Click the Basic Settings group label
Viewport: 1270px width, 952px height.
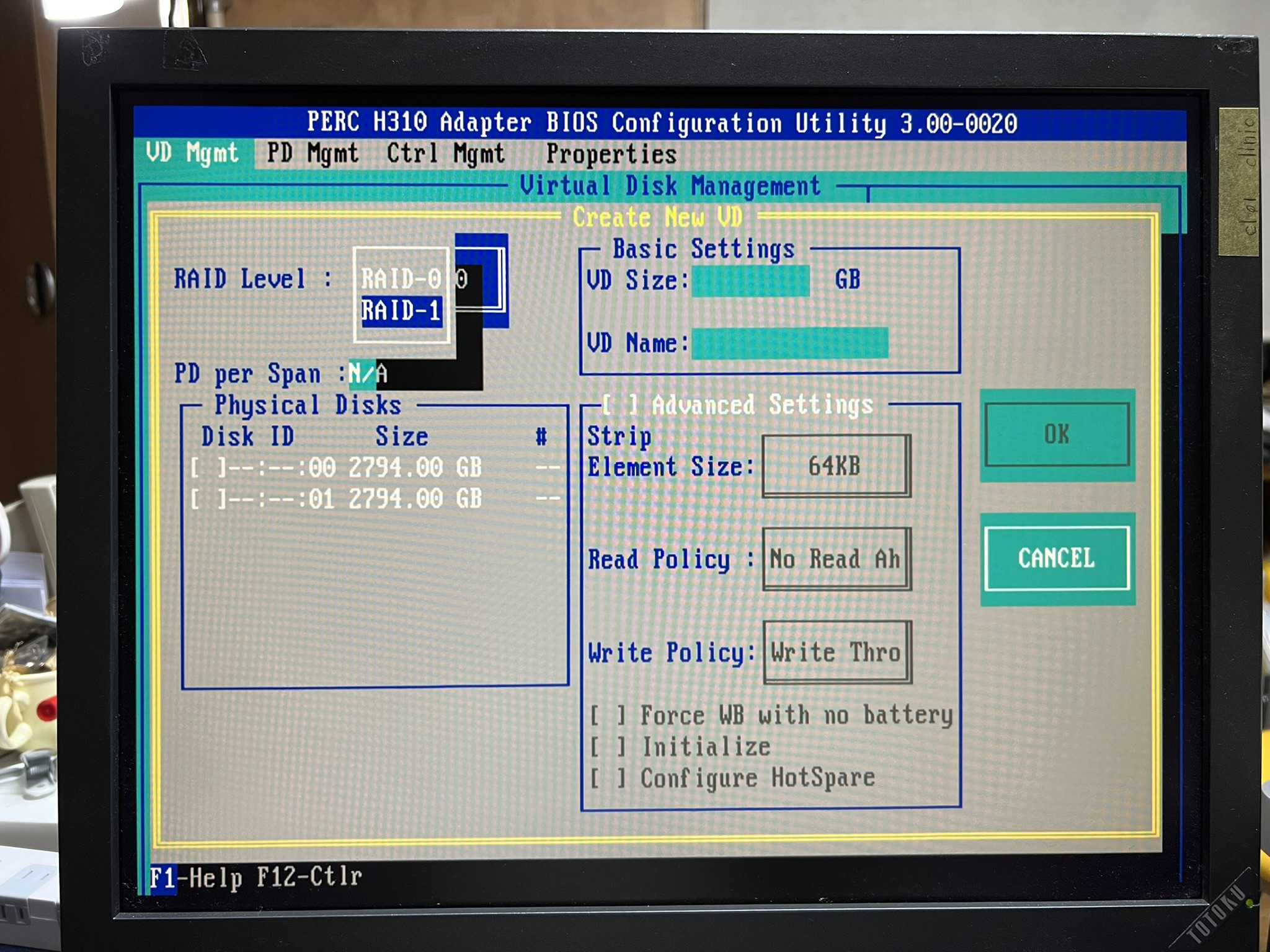[x=704, y=249]
